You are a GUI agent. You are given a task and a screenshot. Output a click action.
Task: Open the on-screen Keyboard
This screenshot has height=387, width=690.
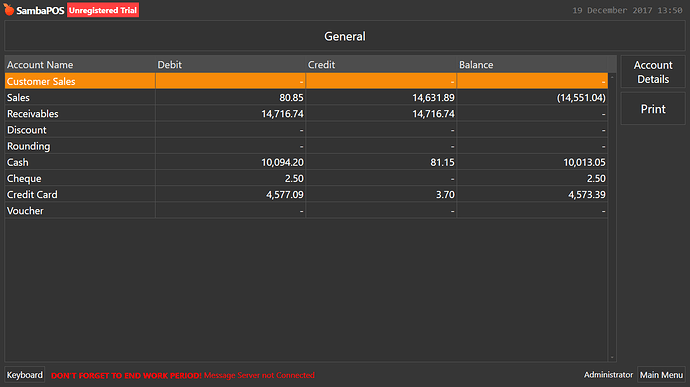[25, 375]
